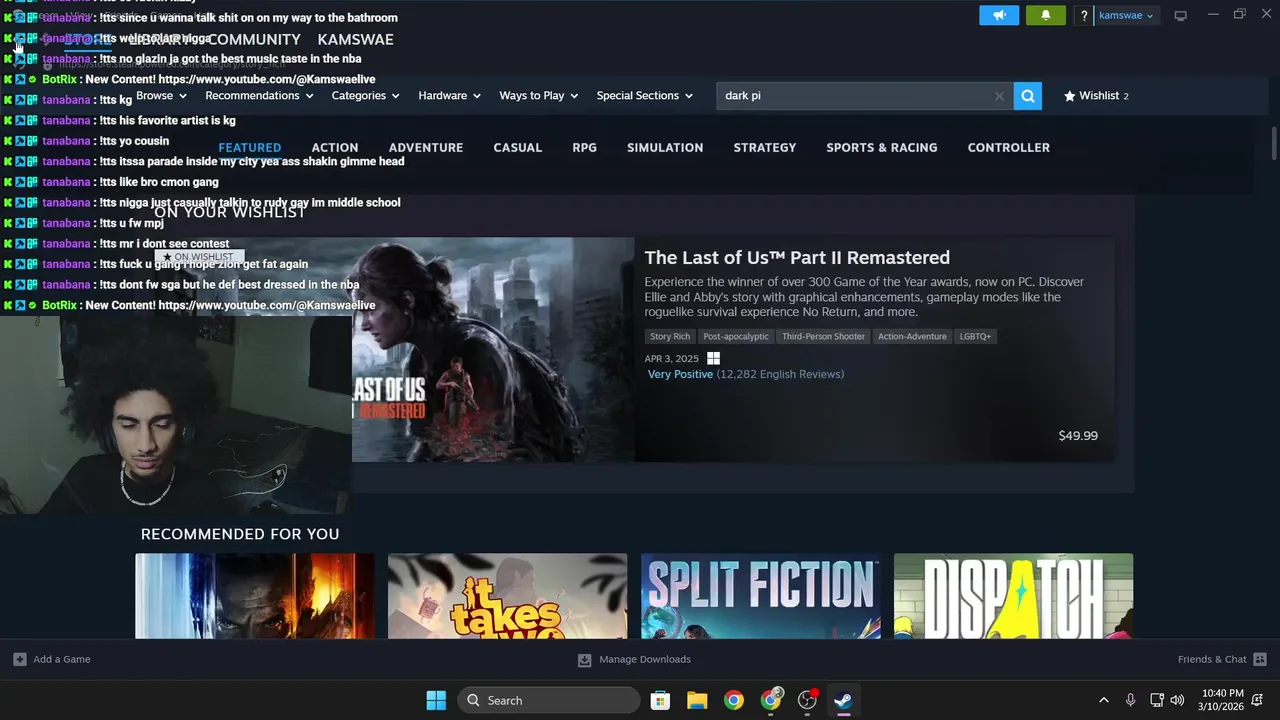Open the Dispatch recommendation
Screen dimensions: 1280x720
(1013, 596)
